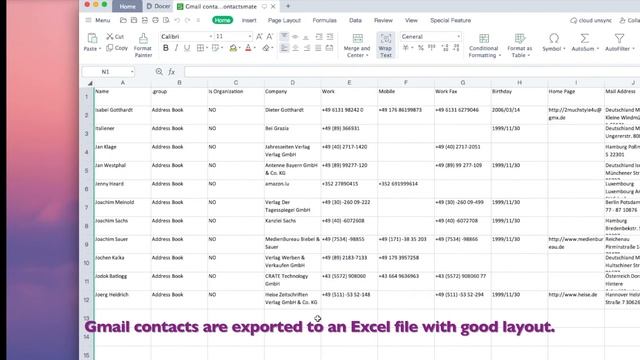Click the Copy button
The image size is (640, 360).
(117, 48)
